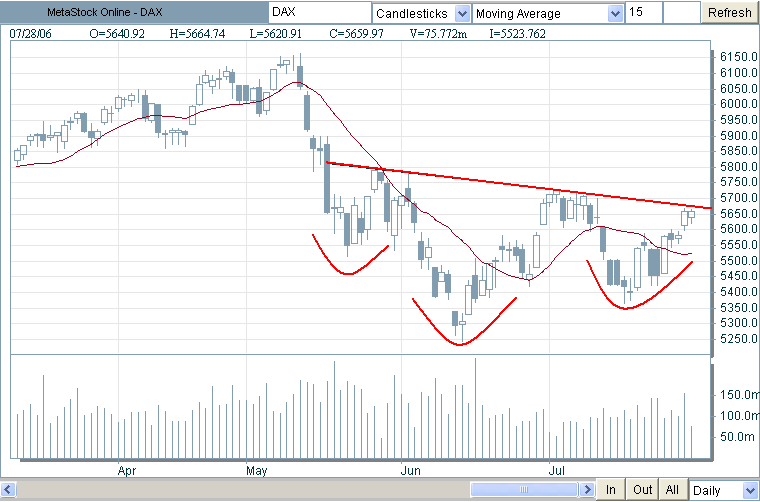Click the scroll left arrow on the timeline

tap(8, 489)
